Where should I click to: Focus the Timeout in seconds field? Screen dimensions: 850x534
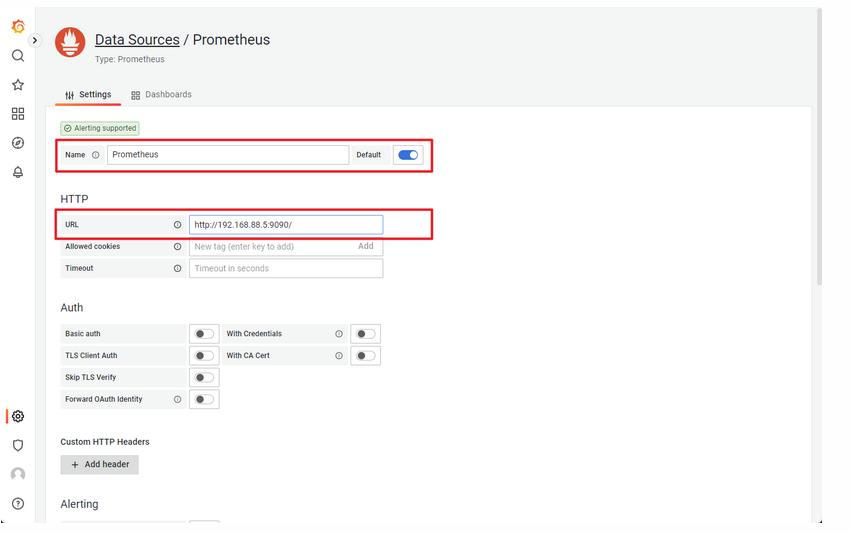(286, 268)
